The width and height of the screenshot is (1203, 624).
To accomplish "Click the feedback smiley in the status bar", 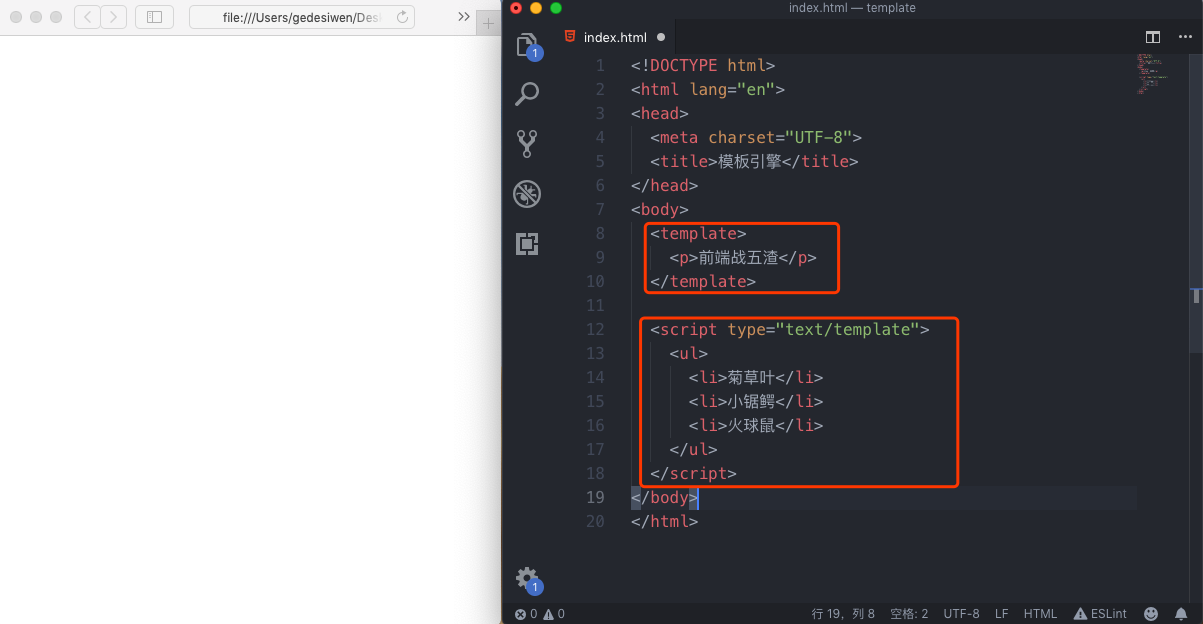I will click(x=1151, y=613).
